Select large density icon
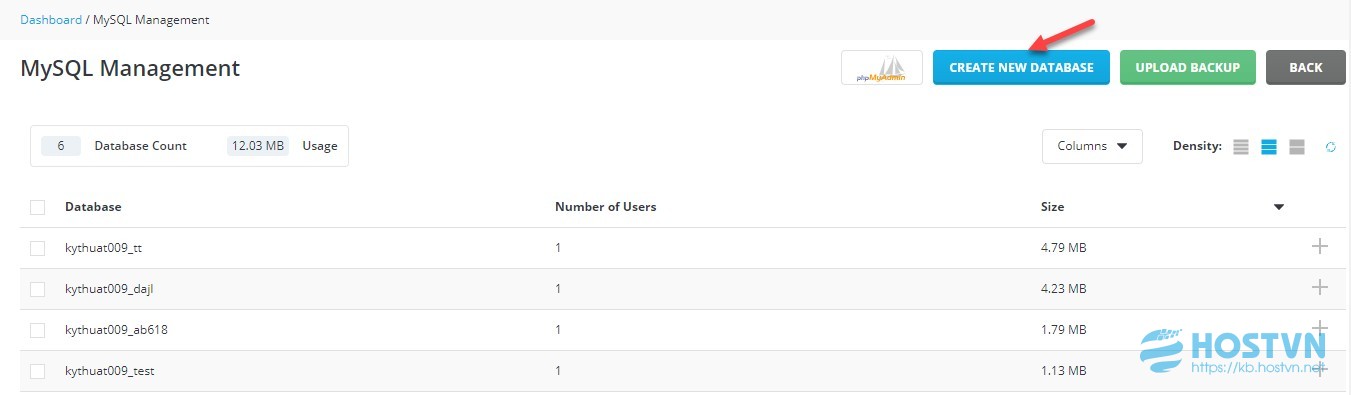The width and height of the screenshot is (1351, 395). click(x=1297, y=147)
